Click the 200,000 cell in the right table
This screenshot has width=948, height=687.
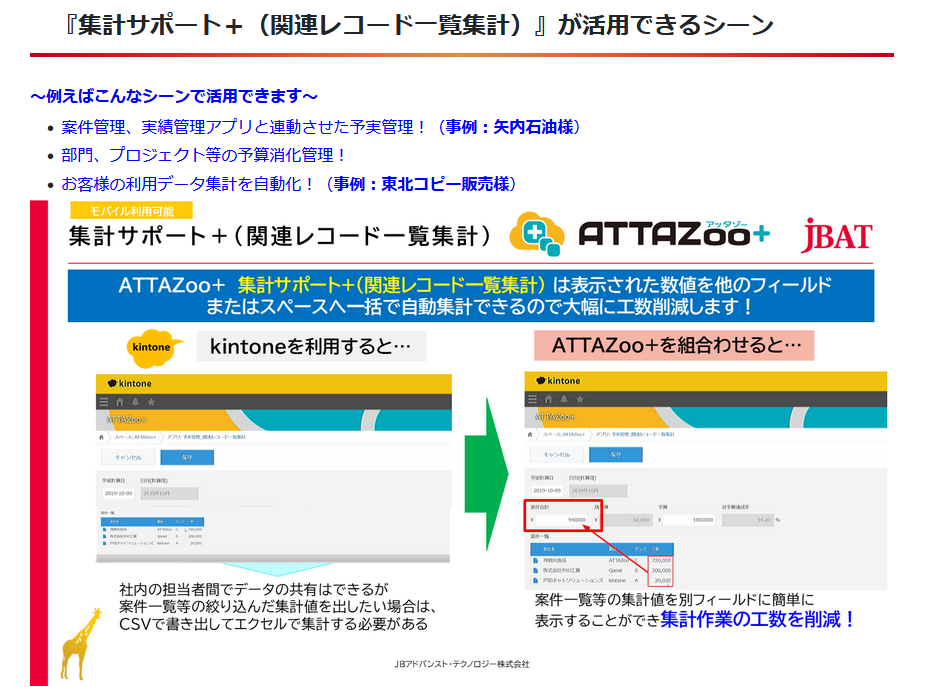pyautogui.click(x=661, y=570)
